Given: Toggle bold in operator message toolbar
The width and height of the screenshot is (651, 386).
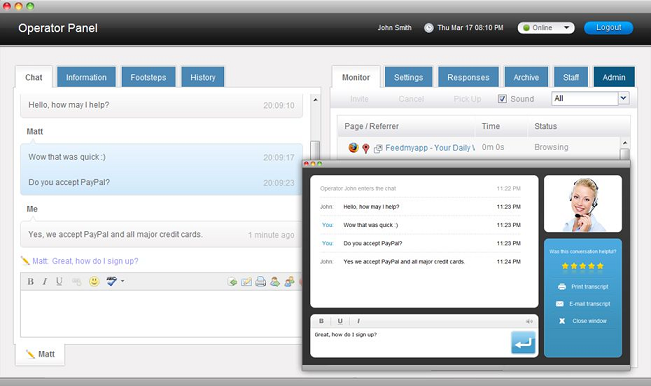Looking at the screenshot, I should pyautogui.click(x=30, y=281).
